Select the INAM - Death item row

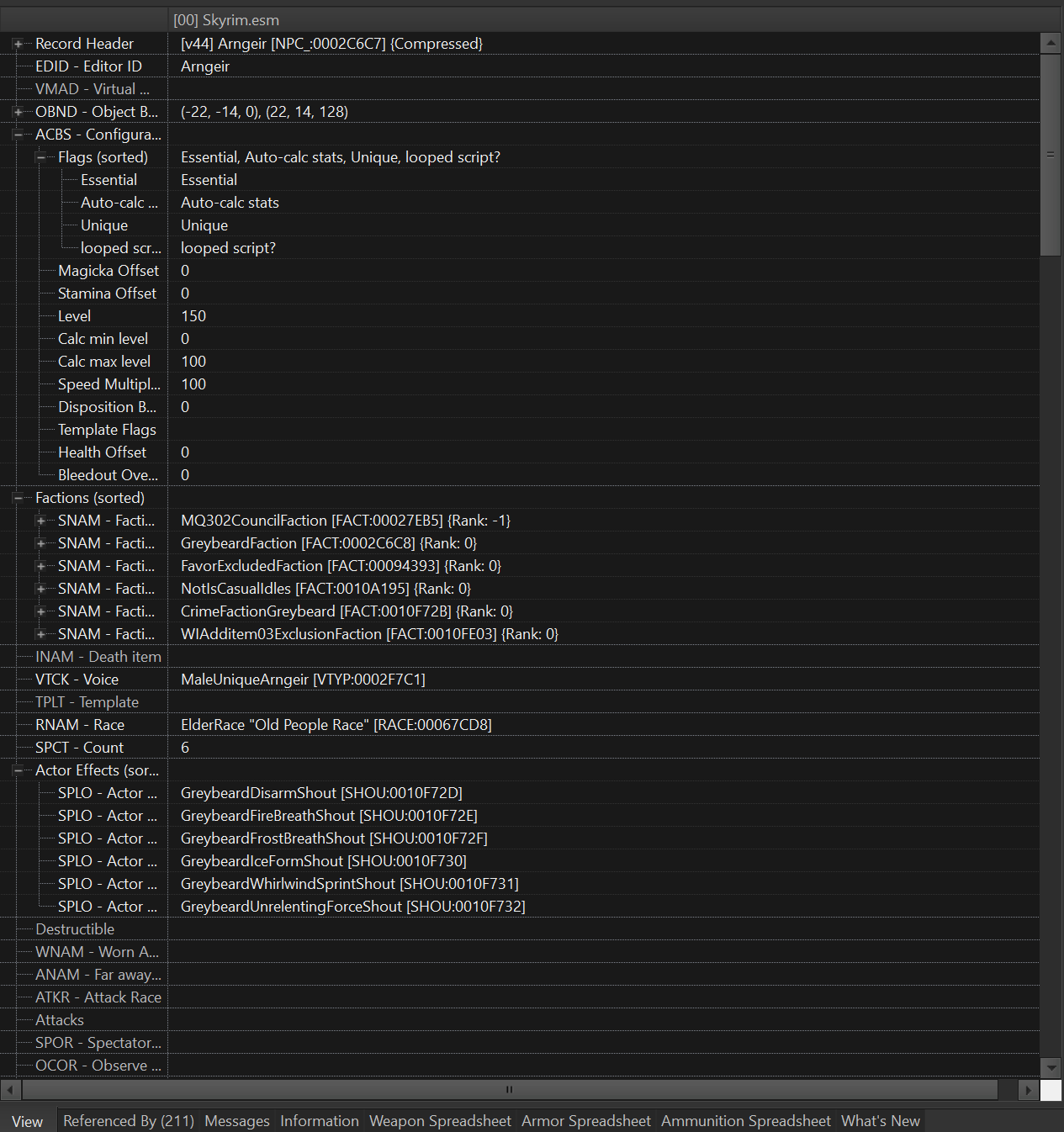click(520, 657)
